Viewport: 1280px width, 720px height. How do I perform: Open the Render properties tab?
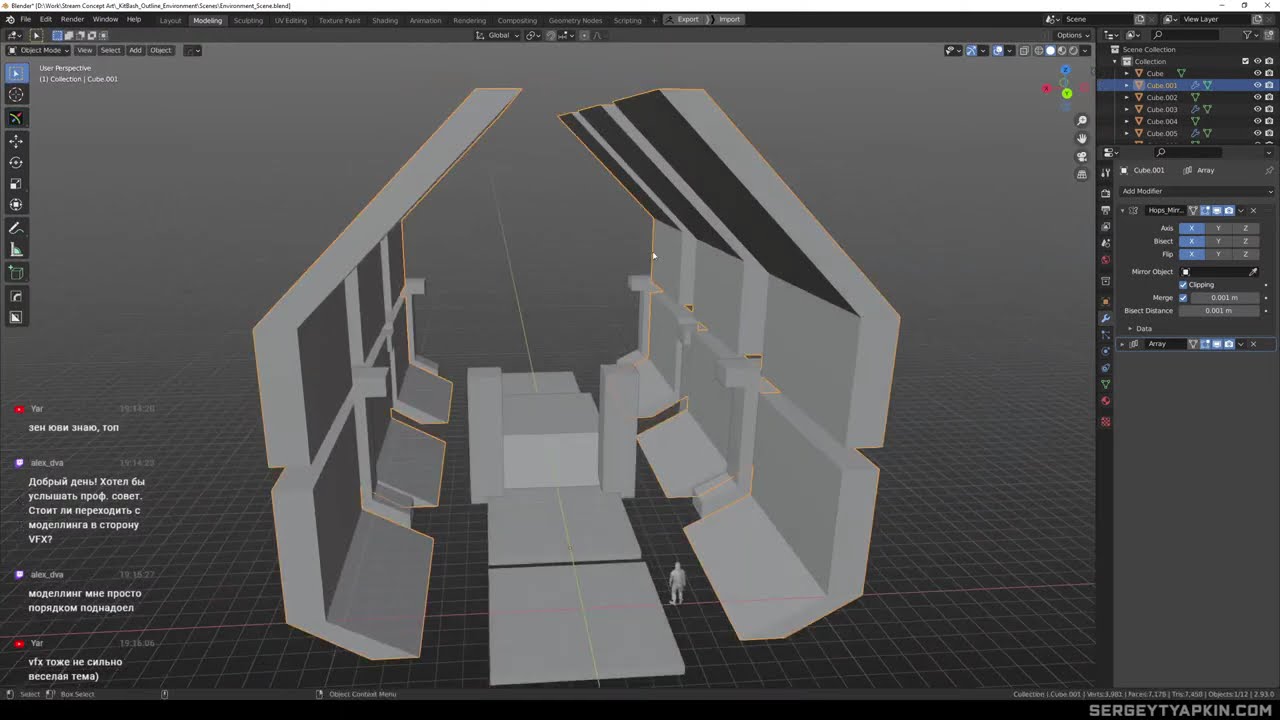[1105, 192]
